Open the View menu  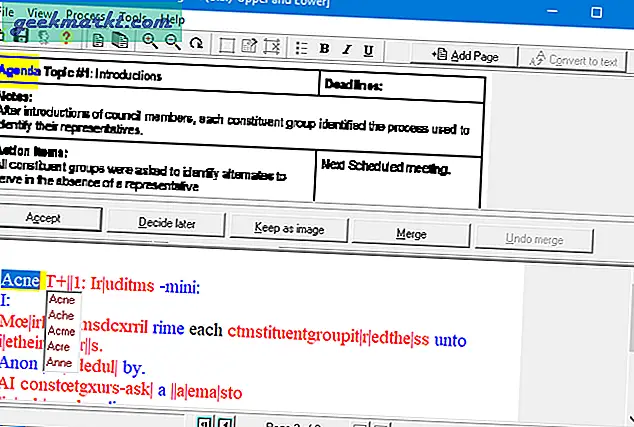pyautogui.click(x=40, y=13)
